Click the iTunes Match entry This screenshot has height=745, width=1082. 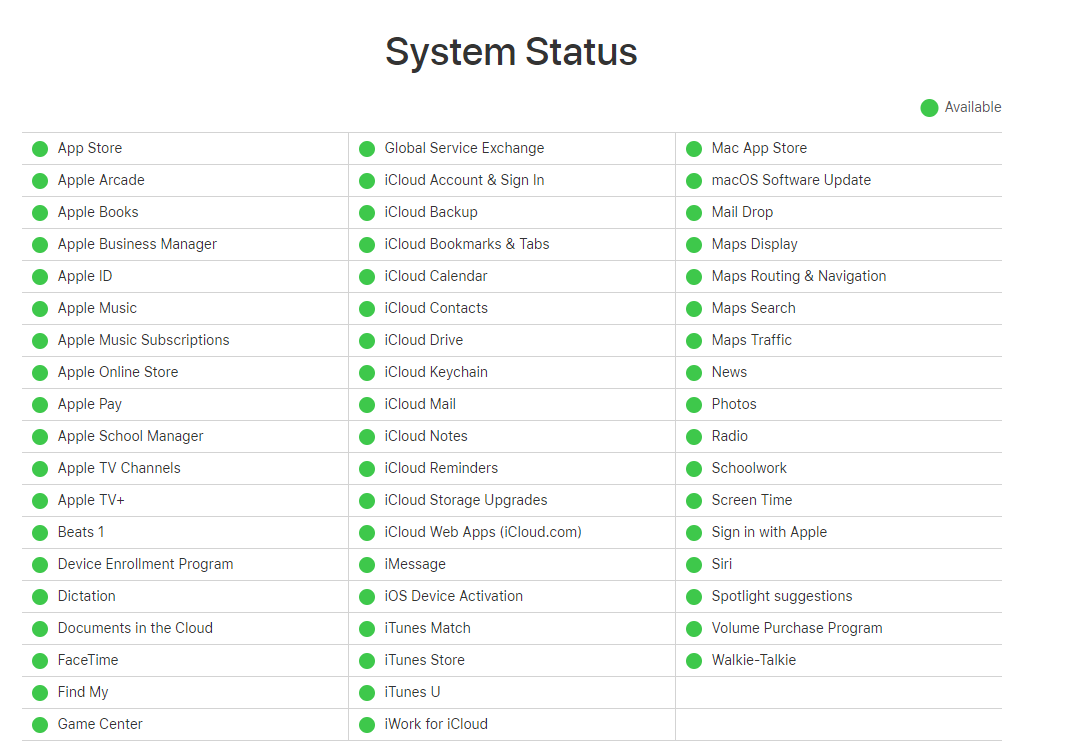tap(427, 628)
